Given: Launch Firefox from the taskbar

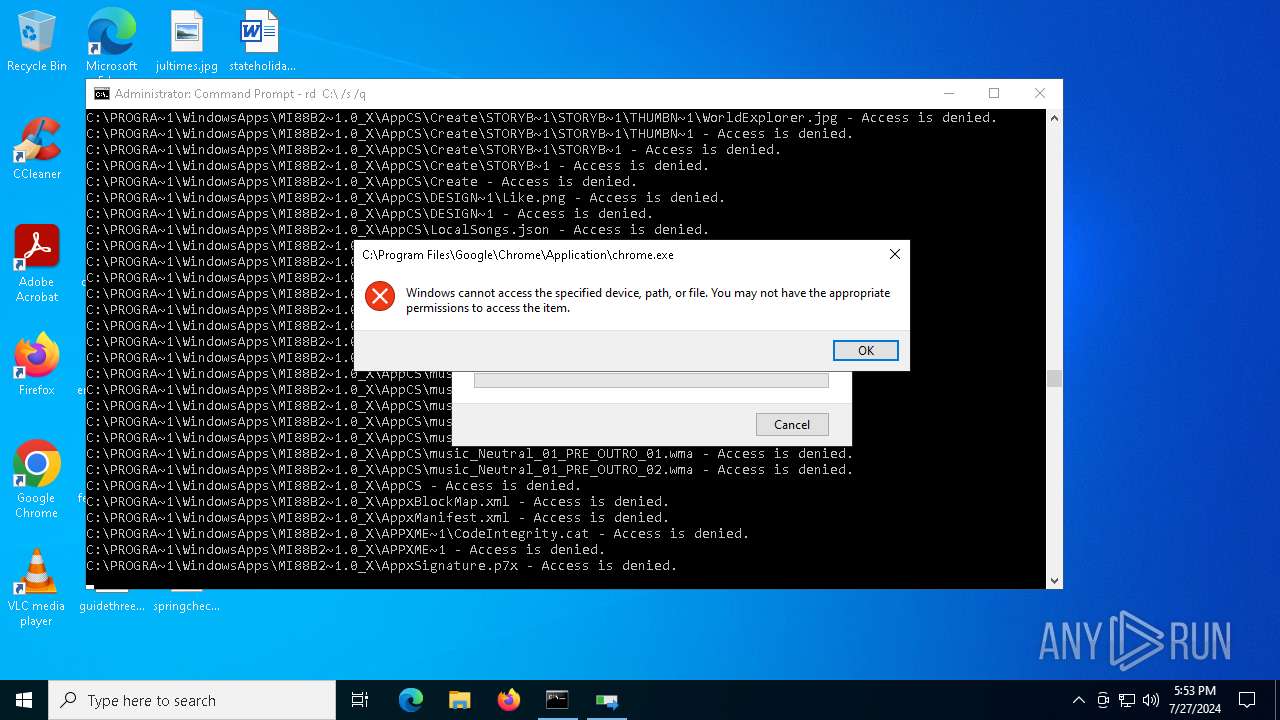Looking at the screenshot, I should pyautogui.click(x=509, y=700).
